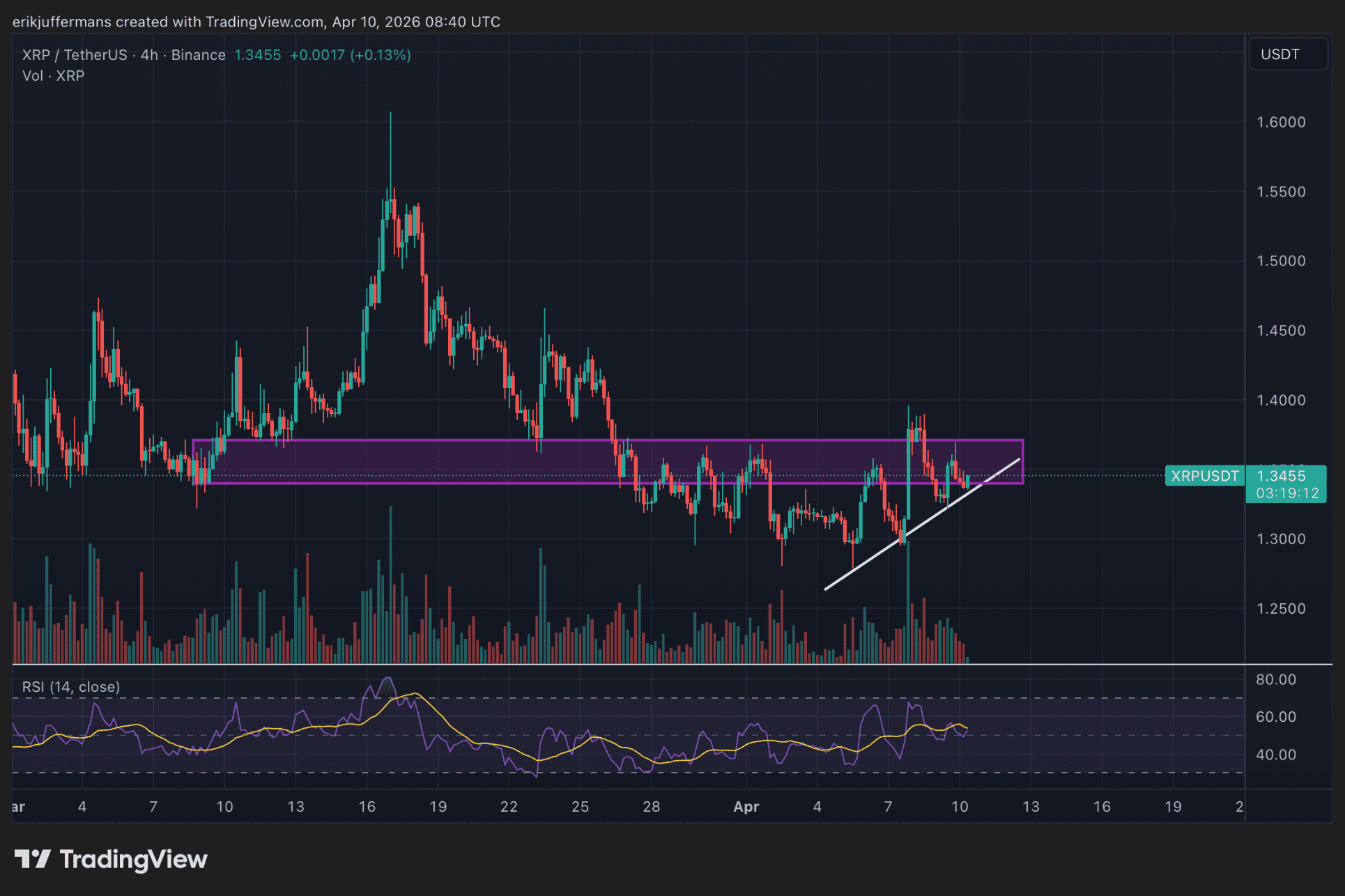Click the TradingView logo
Image resolution: width=1345 pixels, height=896 pixels.
(112, 859)
